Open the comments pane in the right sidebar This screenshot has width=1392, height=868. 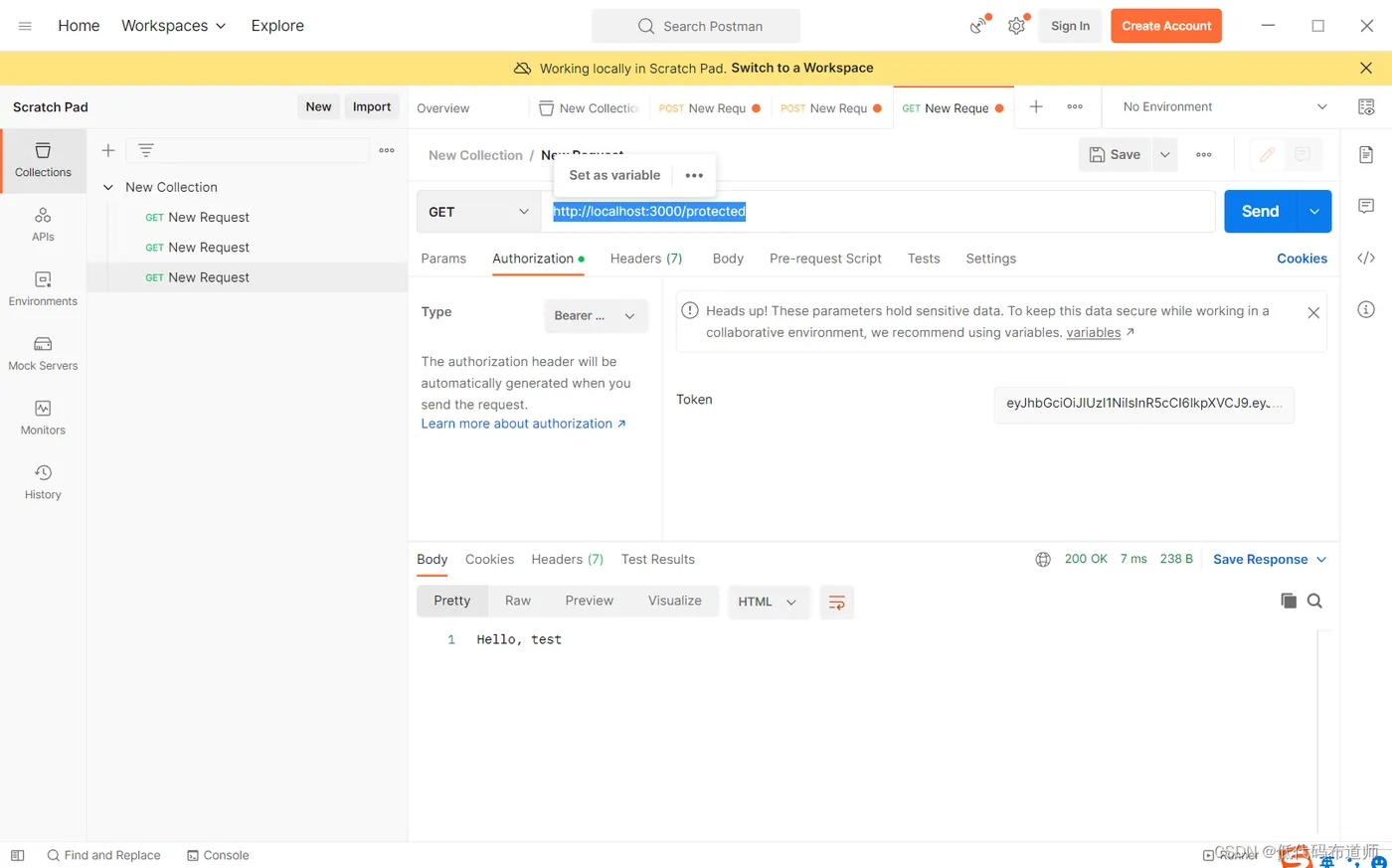[x=1366, y=206]
